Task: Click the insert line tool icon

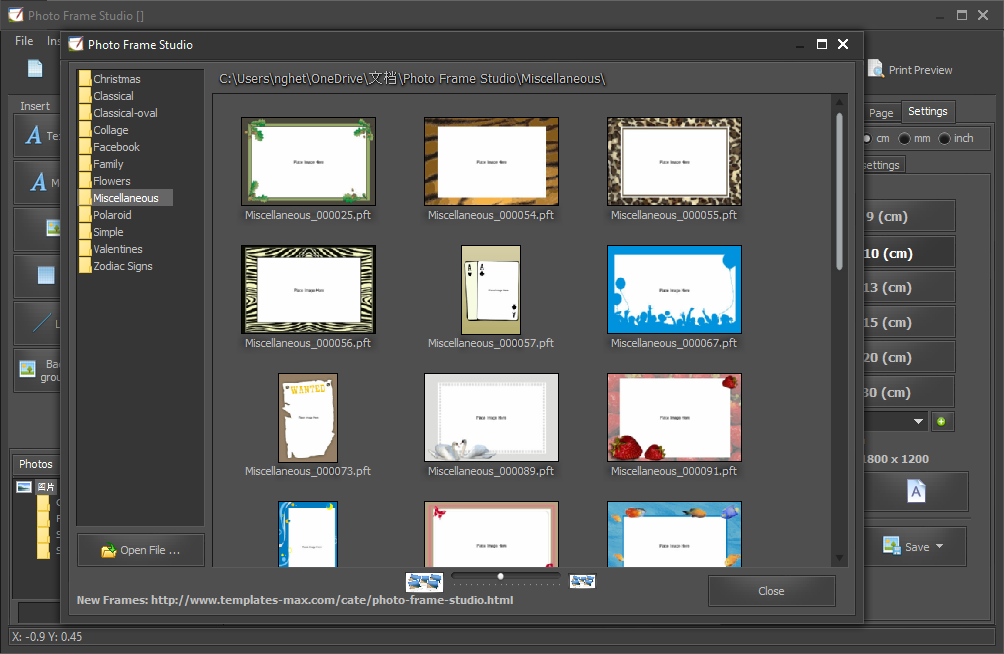Action: point(40,323)
